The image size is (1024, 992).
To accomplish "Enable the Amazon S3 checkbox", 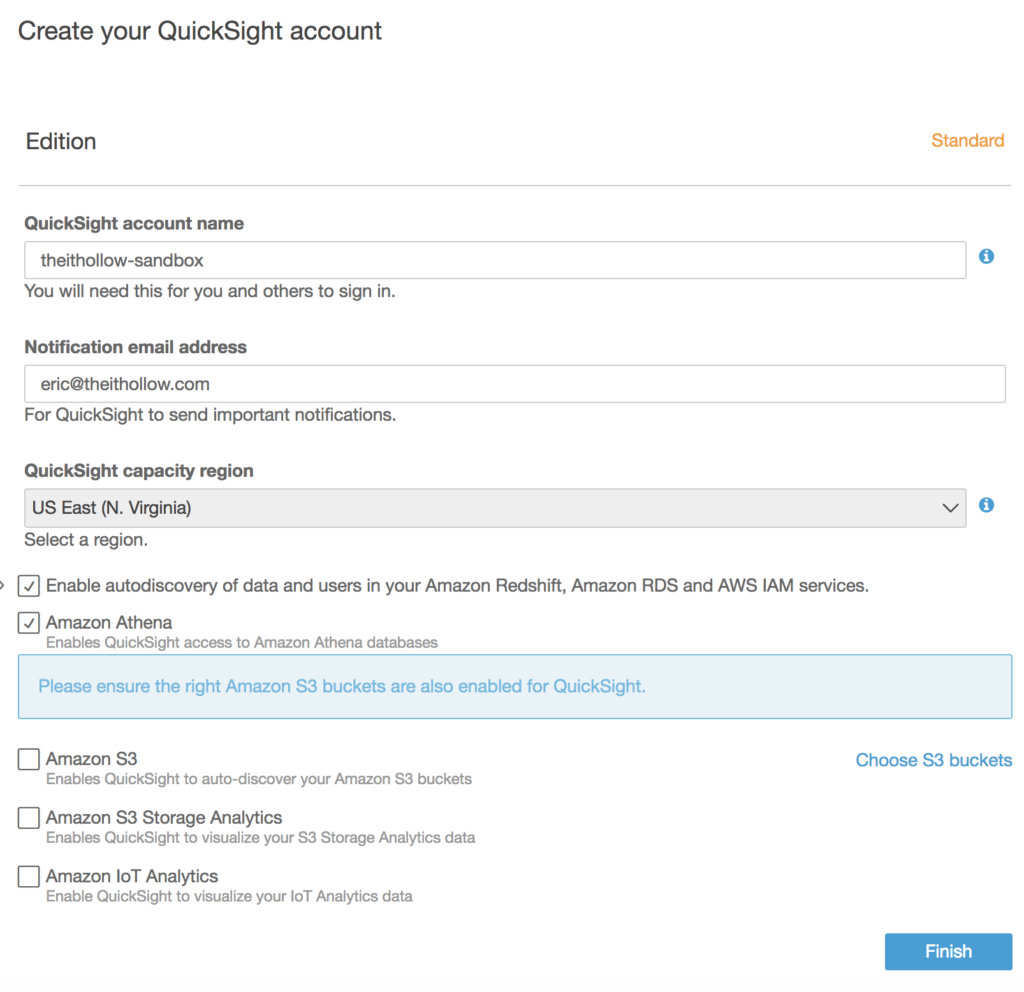I will (29, 760).
